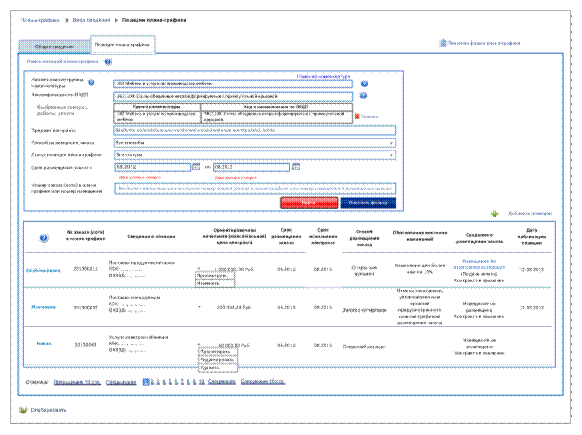Click the red Найти search button

[x=309, y=203]
